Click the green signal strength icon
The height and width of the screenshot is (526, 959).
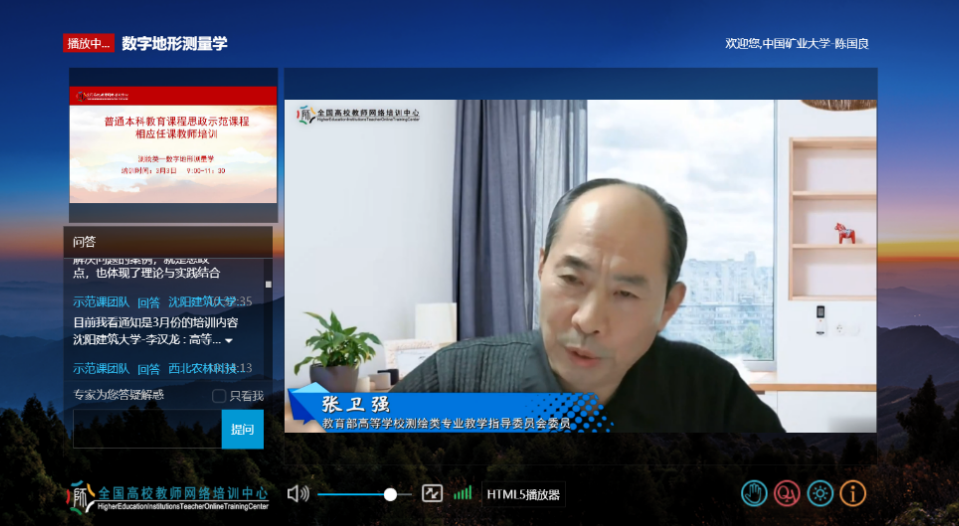[462, 493]
